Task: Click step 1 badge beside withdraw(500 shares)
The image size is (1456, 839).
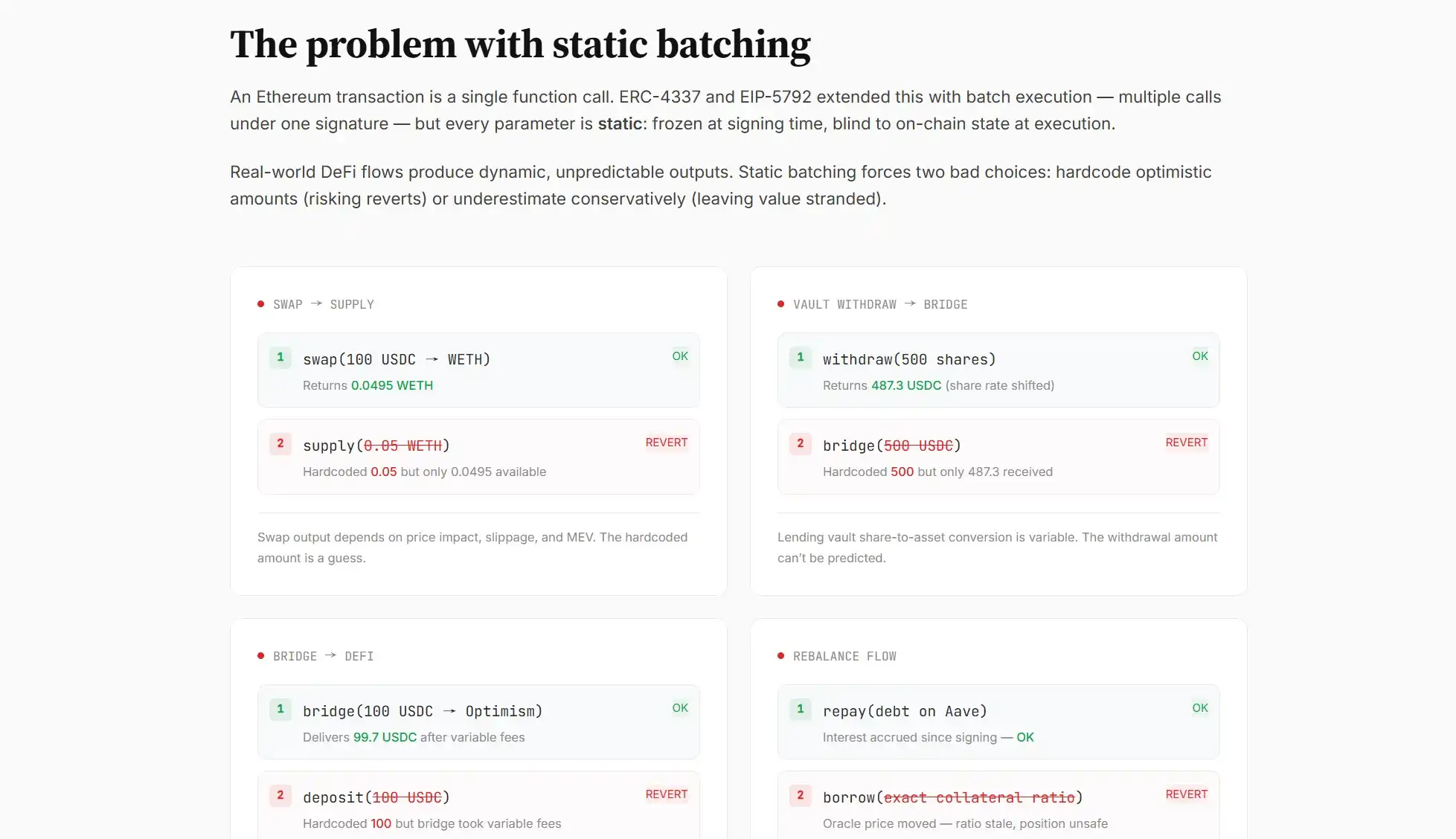Action: [x=801, y=358]
